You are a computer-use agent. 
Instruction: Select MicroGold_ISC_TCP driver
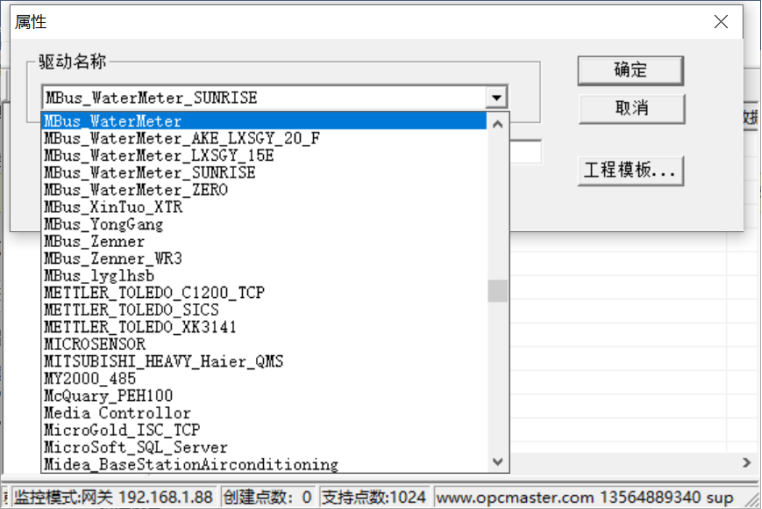tap(264, 430)
